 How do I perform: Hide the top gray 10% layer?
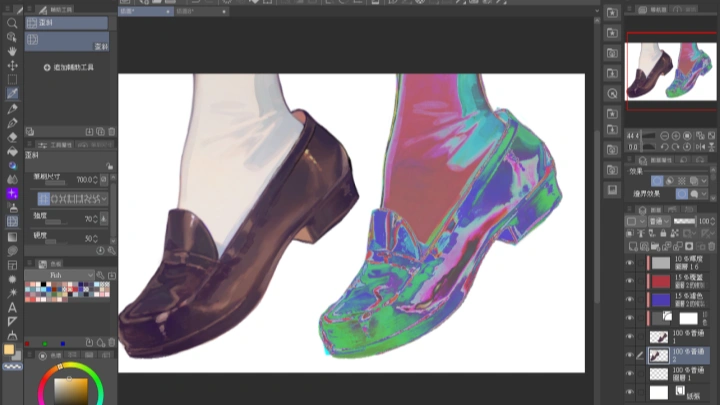point(630,263)
